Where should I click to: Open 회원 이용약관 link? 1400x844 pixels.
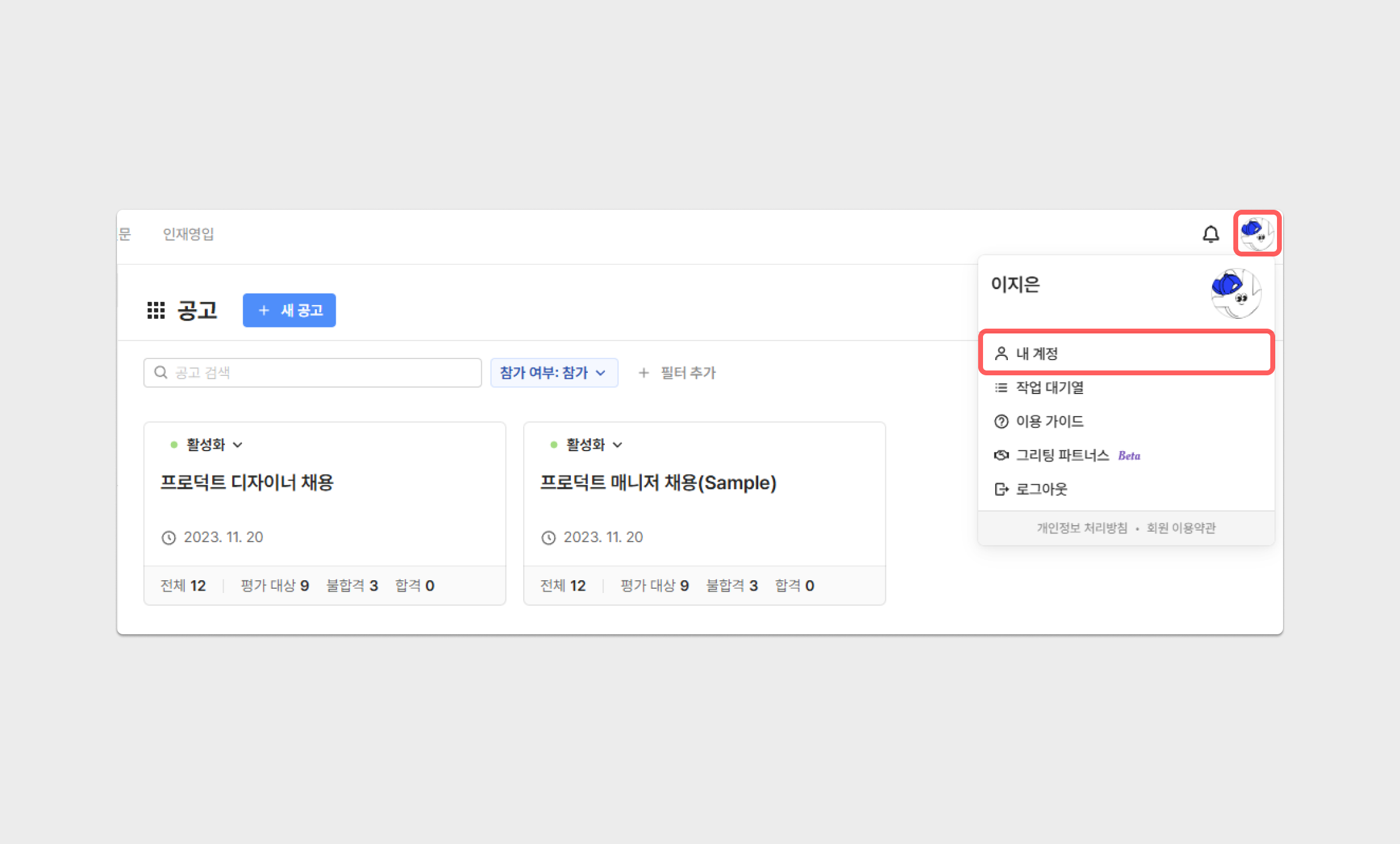(1181, 528)
